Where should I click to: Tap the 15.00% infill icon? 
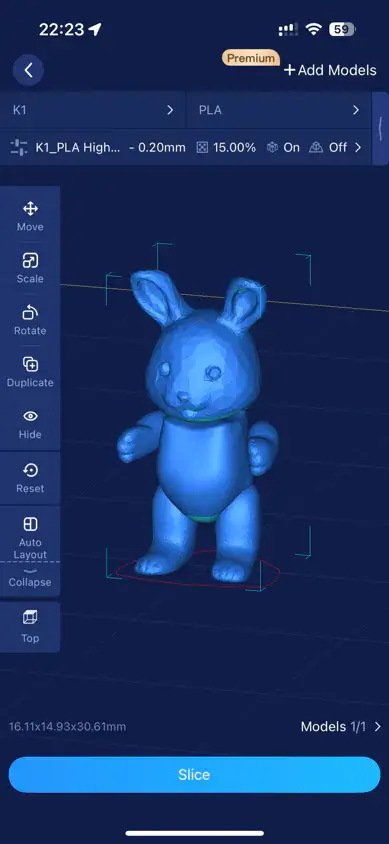pos(202,147)
